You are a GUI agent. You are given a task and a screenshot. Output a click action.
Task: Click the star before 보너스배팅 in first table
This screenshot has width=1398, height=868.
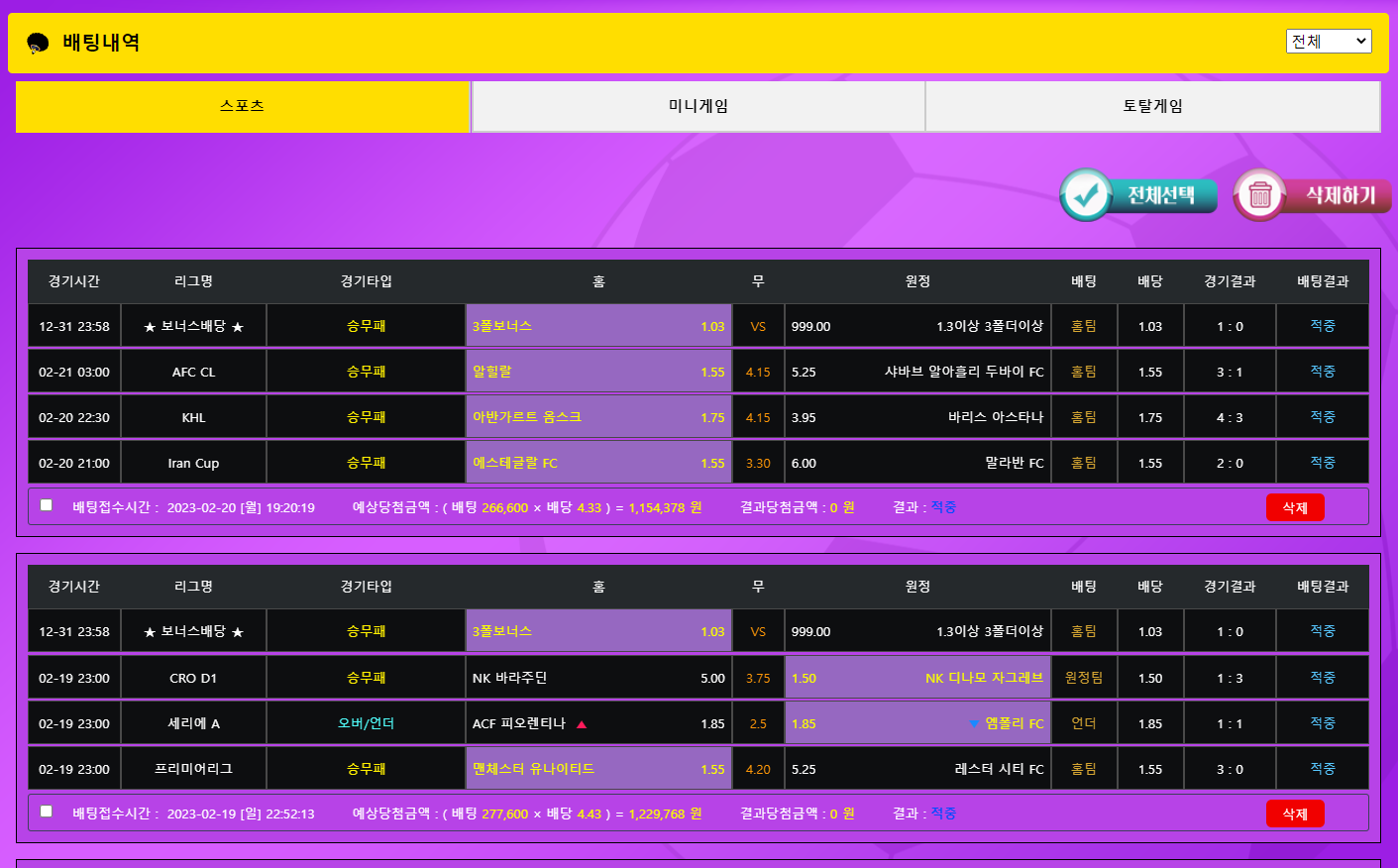pyautogui.click(x=150, y=327)
